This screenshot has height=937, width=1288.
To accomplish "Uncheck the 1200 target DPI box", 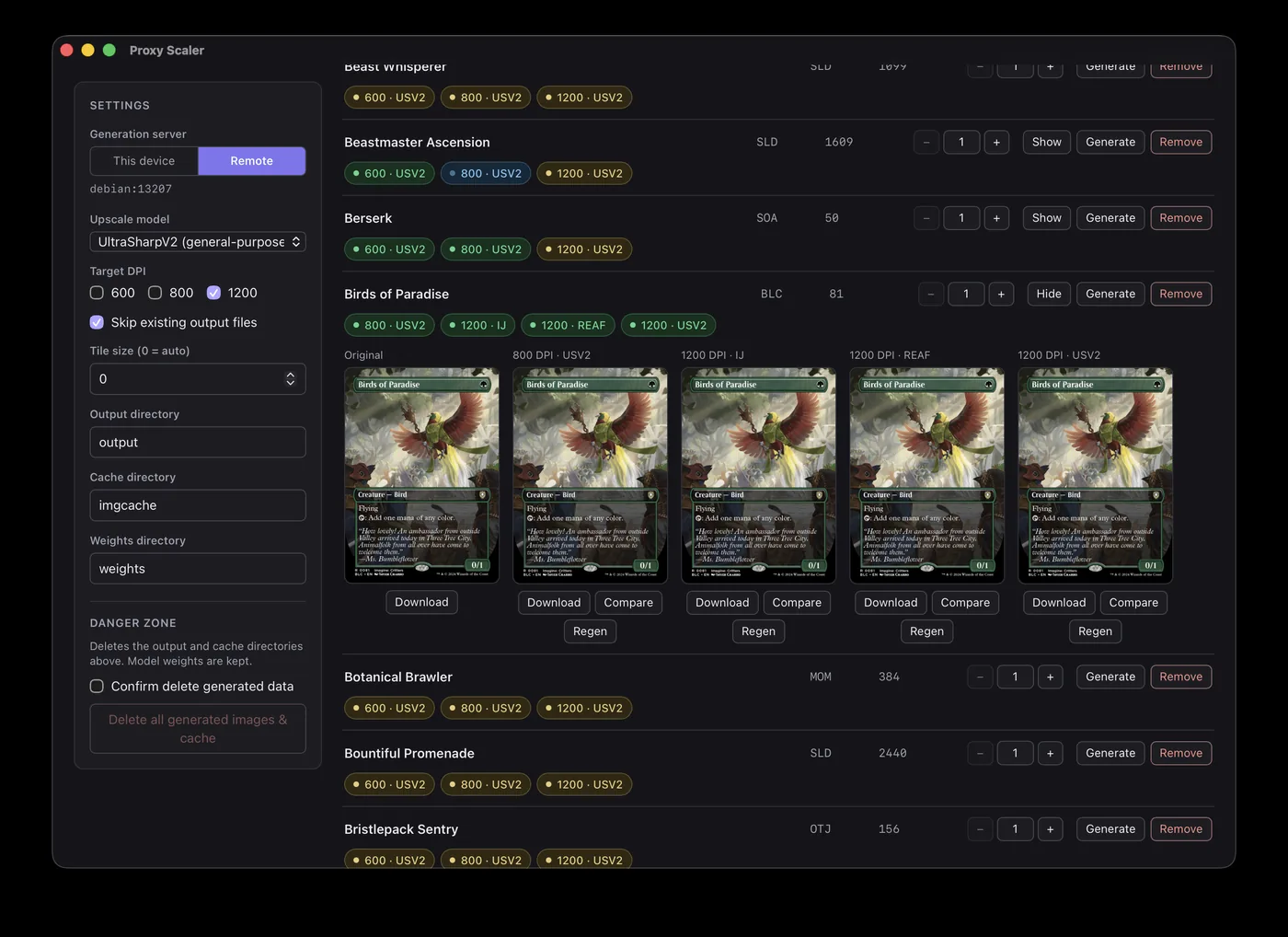I will click(x=213, y=293).
